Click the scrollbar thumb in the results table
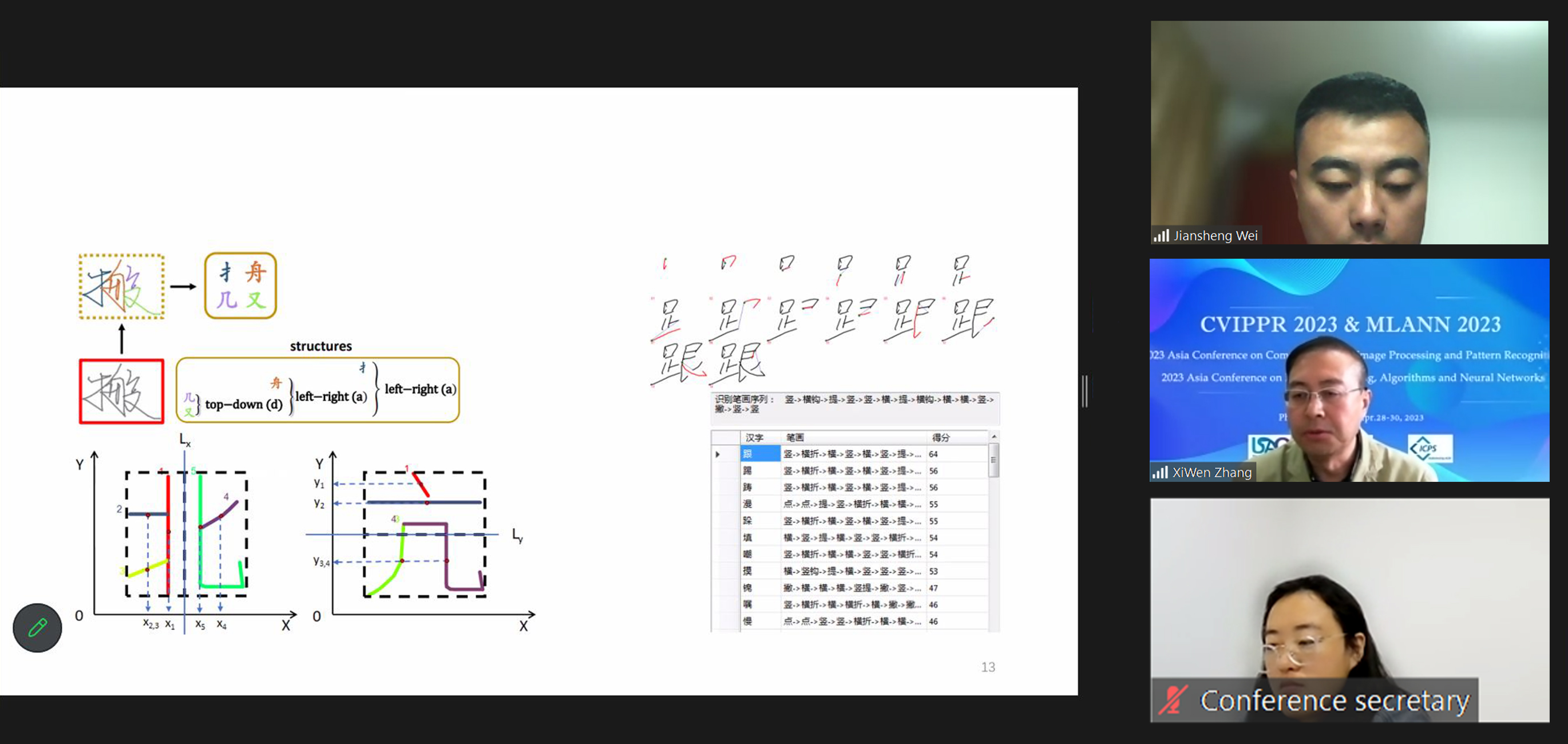Viewport: 1568px width, 744px height. pyautogui.click(x=993, y=460)
